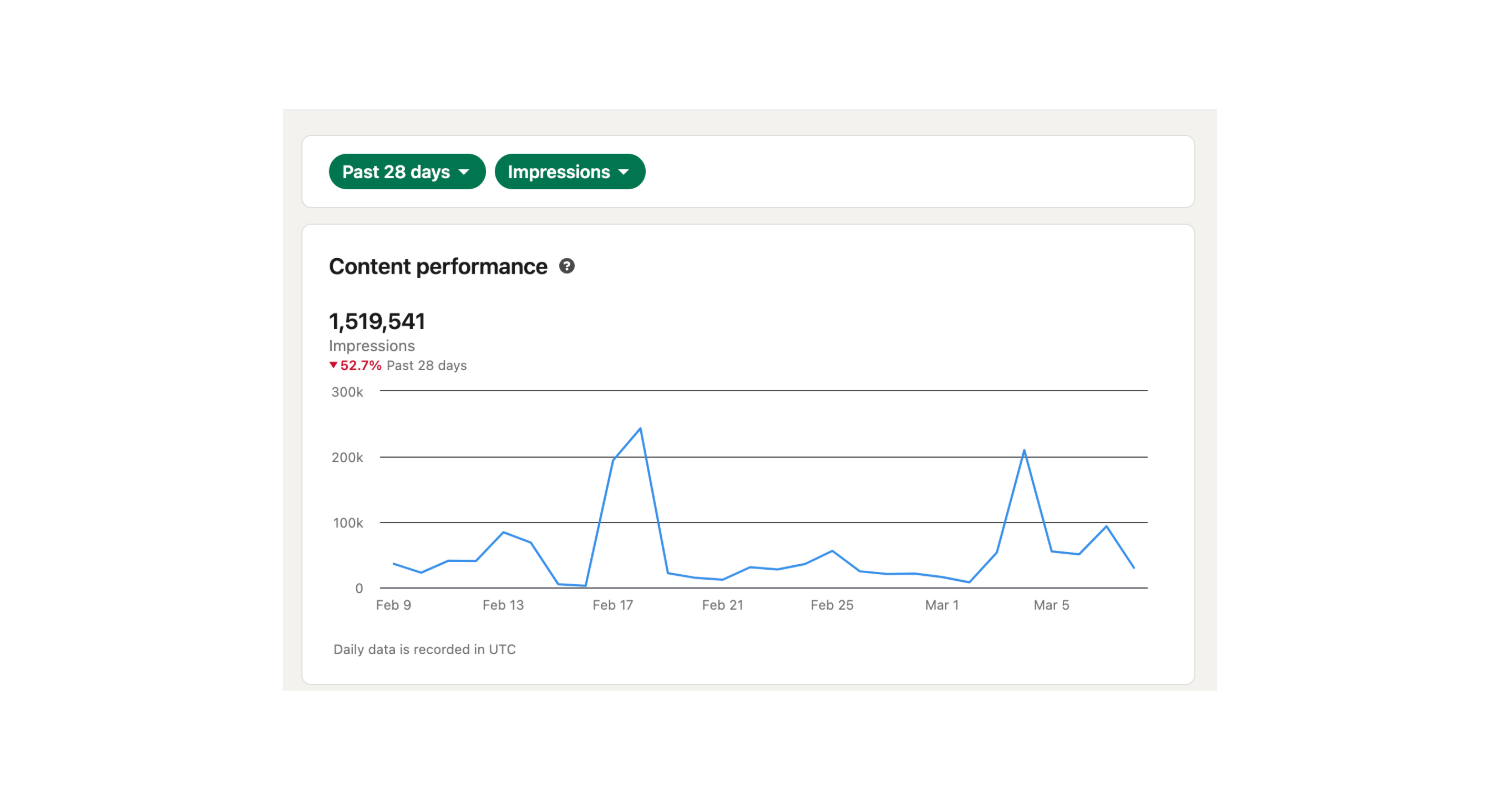Screen dimensions: 1500x800
Task: Select the chart peak near Mar 4
Action: tap(1024, 450)
